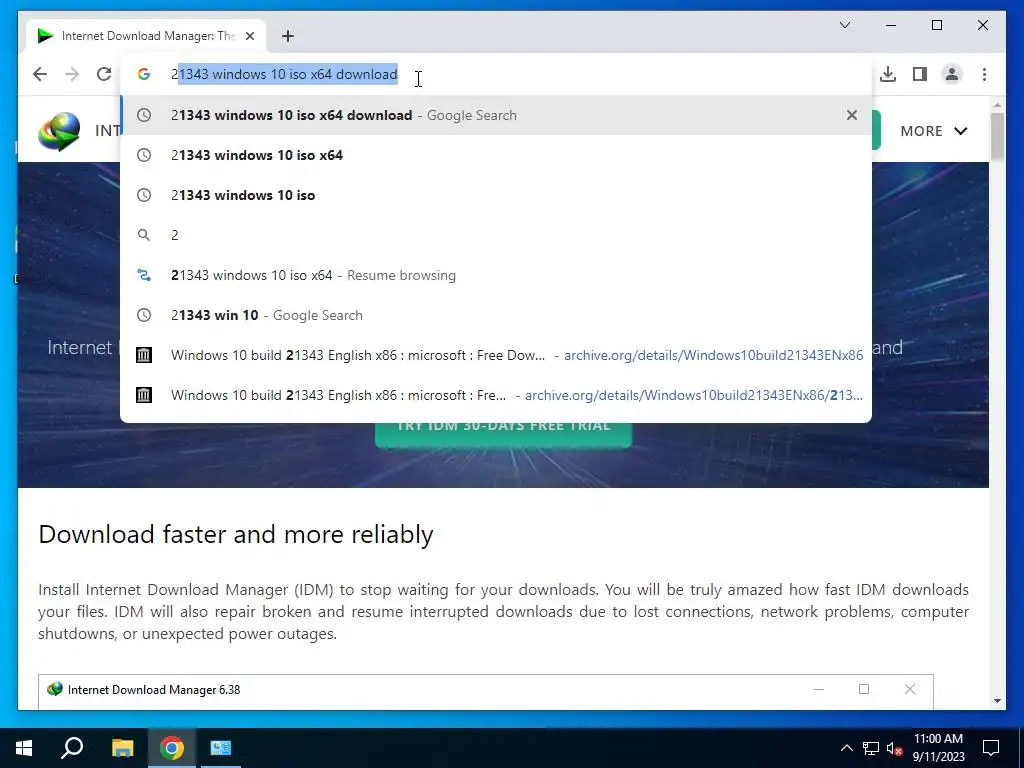Click the forward navigation arrow

click(72, 74)
